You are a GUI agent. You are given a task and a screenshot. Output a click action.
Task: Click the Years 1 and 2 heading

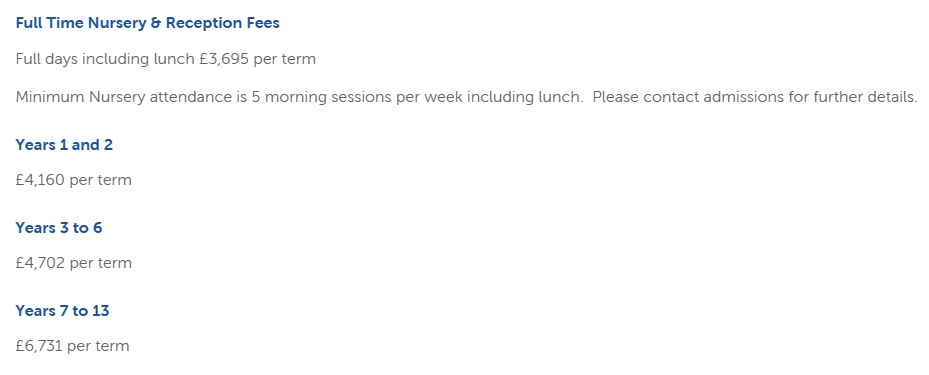click(64, 145)
